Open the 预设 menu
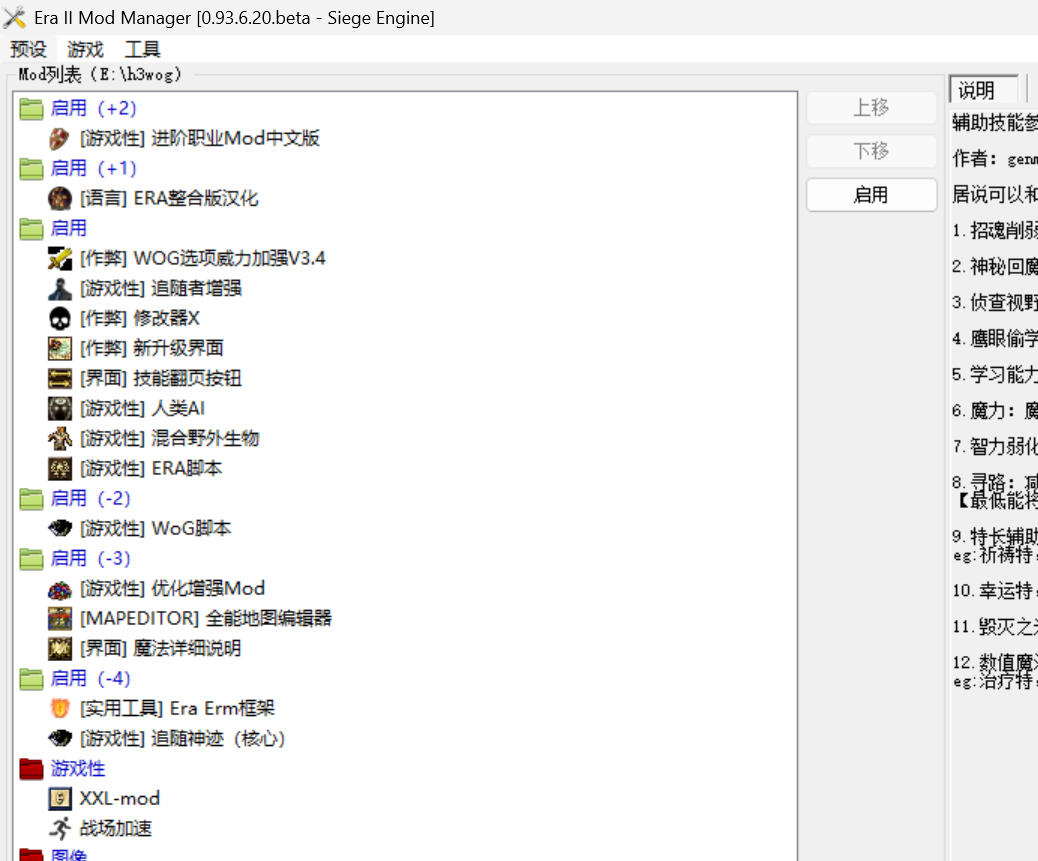Viewport: 1038px width, 861px height. point(28,49)
